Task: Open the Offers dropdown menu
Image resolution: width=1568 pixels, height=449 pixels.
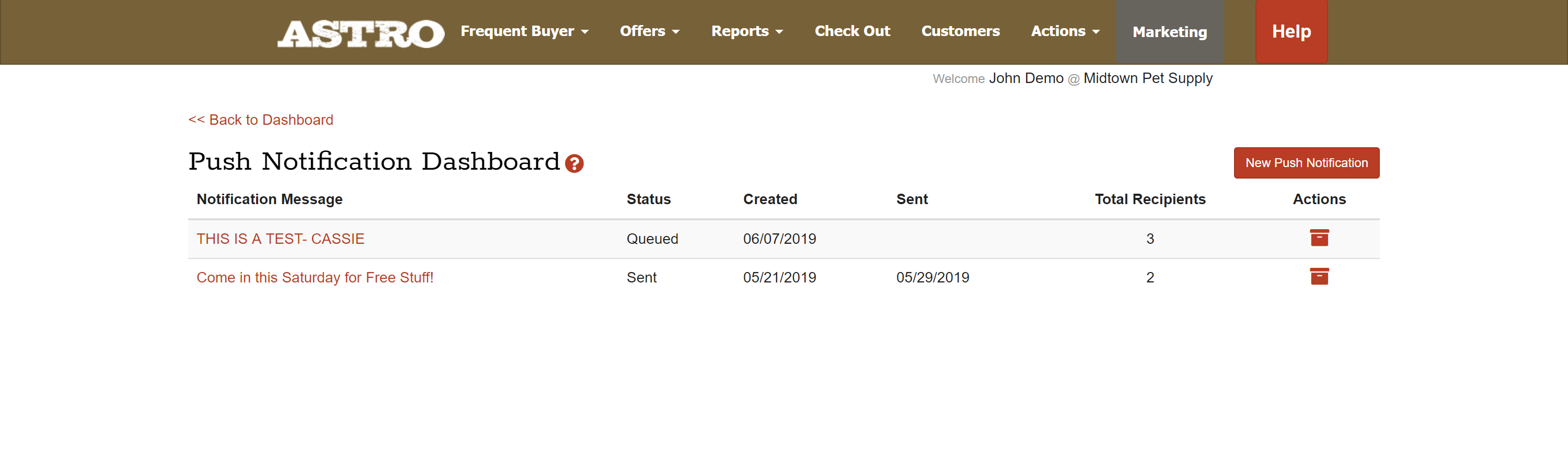Action: (x=649, y=32)
